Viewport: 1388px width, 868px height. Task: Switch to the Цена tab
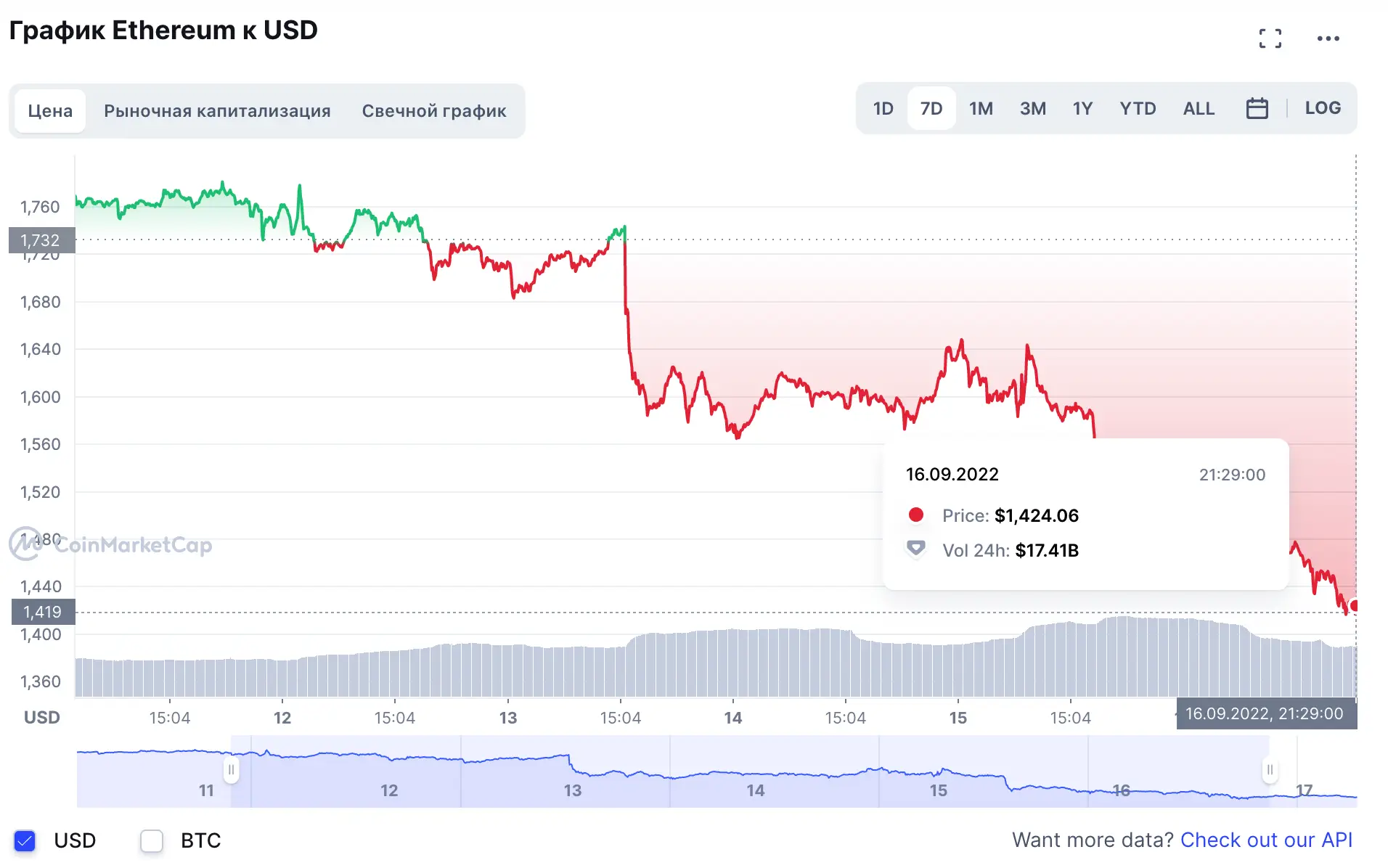pos(50,111)
